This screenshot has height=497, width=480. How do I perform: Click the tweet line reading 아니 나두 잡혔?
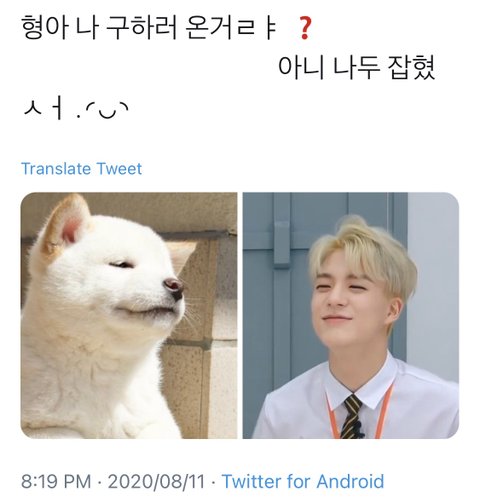pos(356,68)
